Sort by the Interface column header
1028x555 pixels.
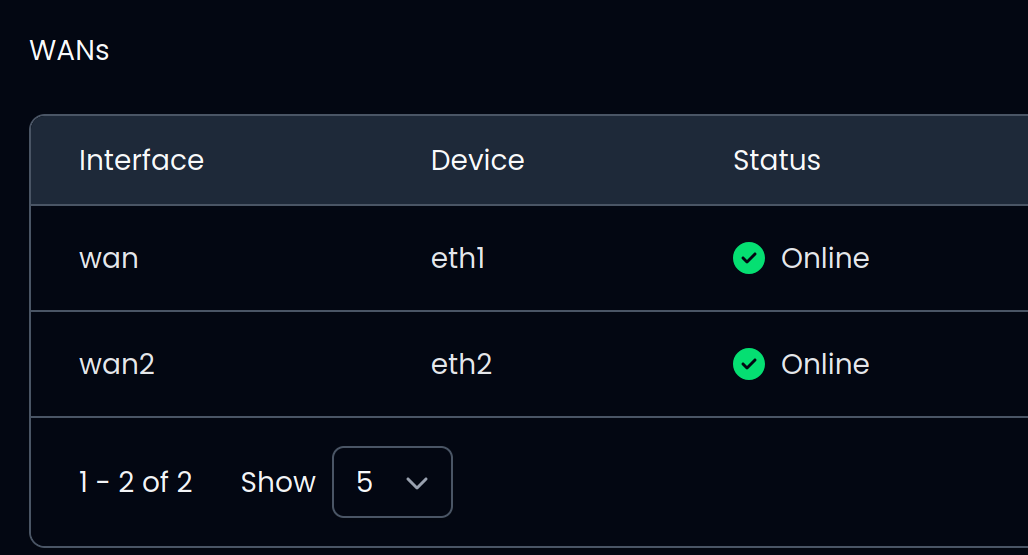tap(142, 161)
